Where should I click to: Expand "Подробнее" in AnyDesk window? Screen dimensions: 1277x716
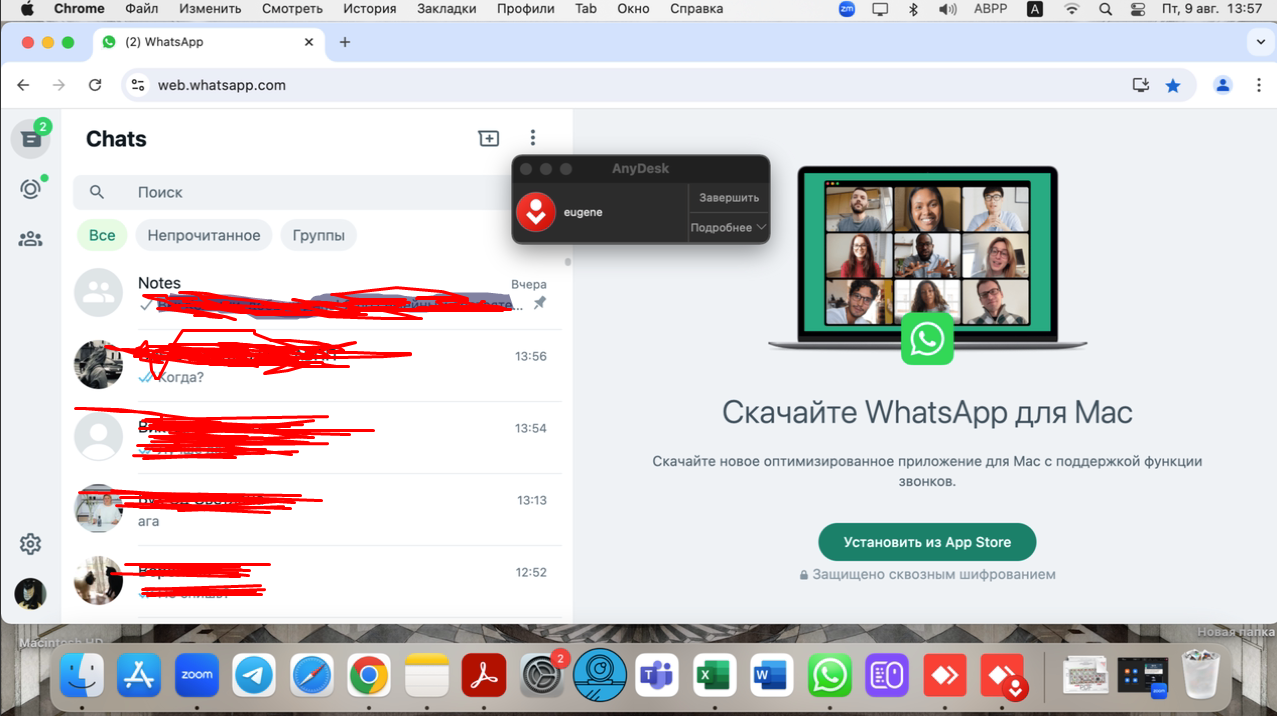coord(728,228)
